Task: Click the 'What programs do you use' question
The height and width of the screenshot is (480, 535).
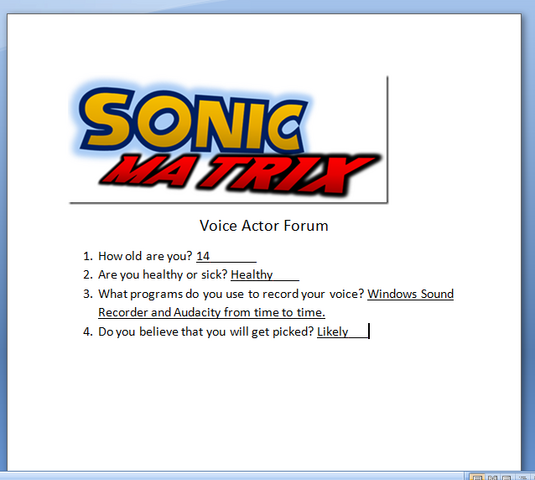Action: point(231,294)
